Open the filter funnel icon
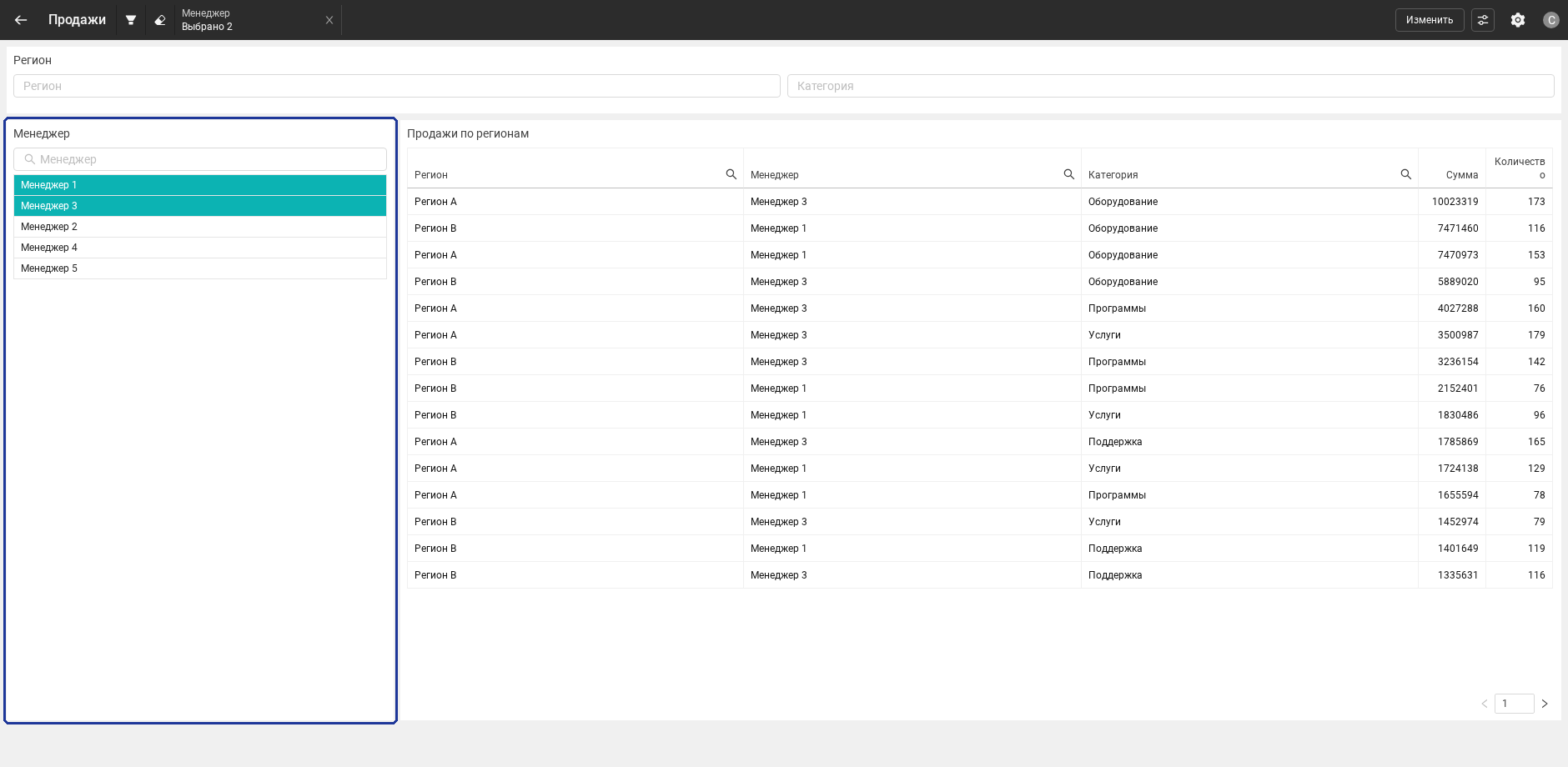Viewport: 1568px width, 767px height. [x=131, y=20]
